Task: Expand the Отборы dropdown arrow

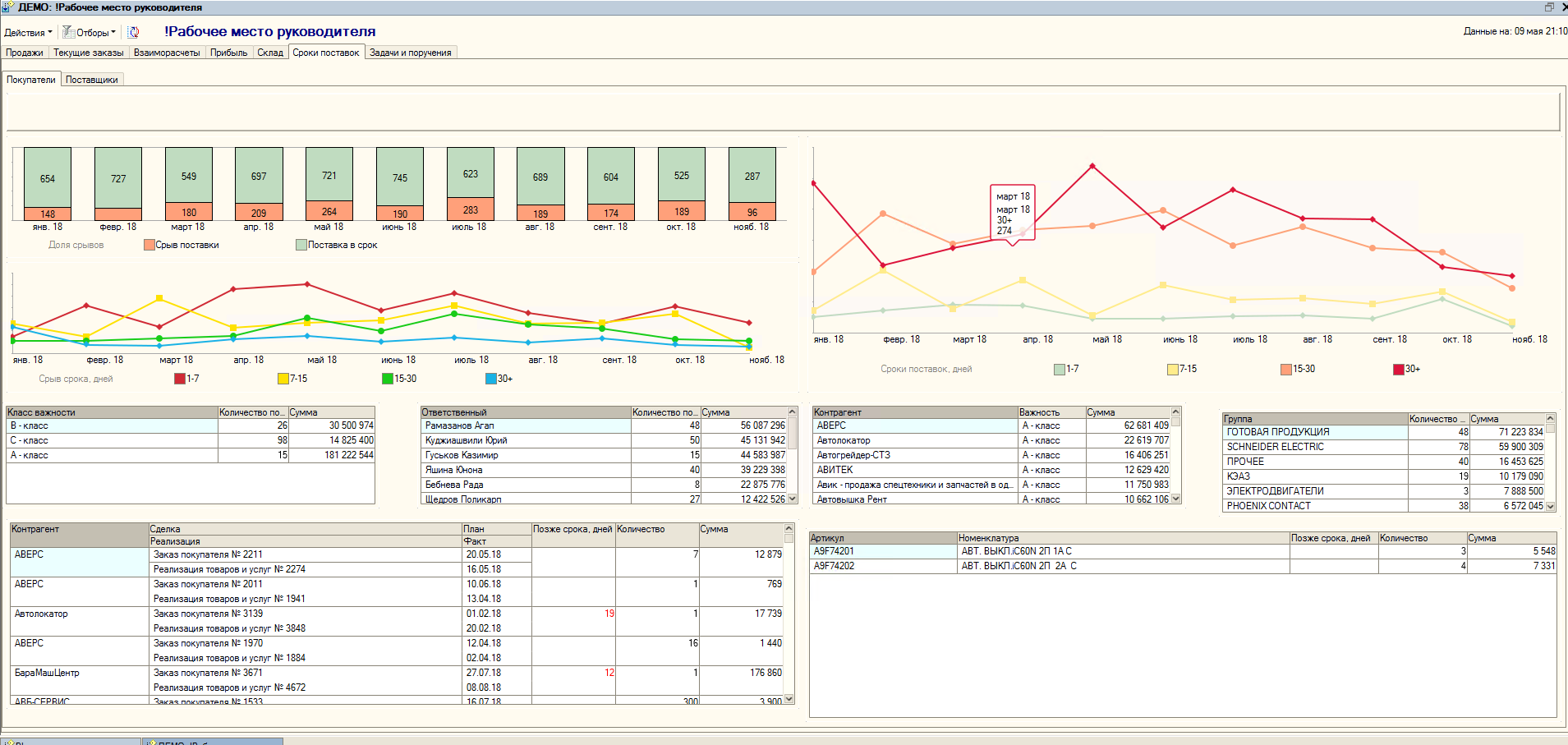Action: coord(113,33)
